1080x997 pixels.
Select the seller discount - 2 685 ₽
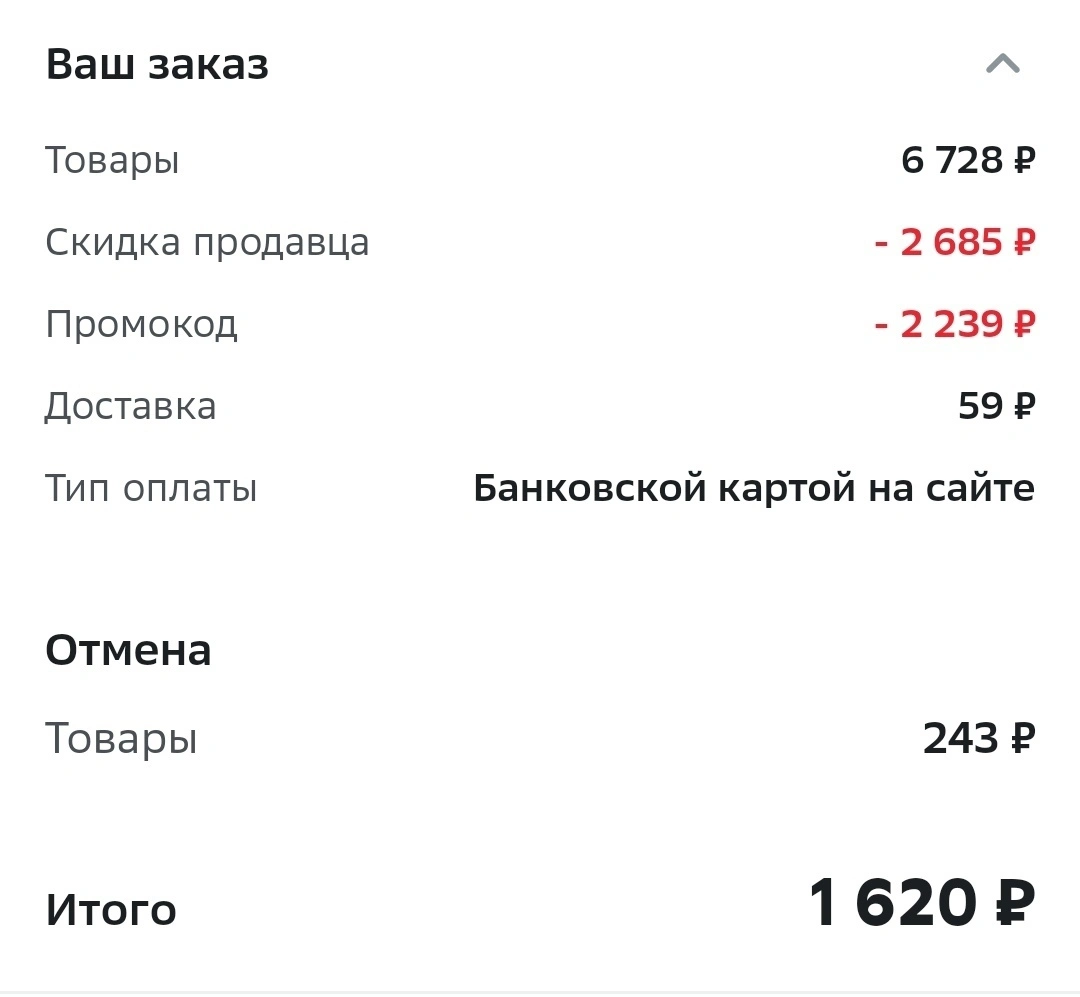pyautogui.click(x=955, y=242)
